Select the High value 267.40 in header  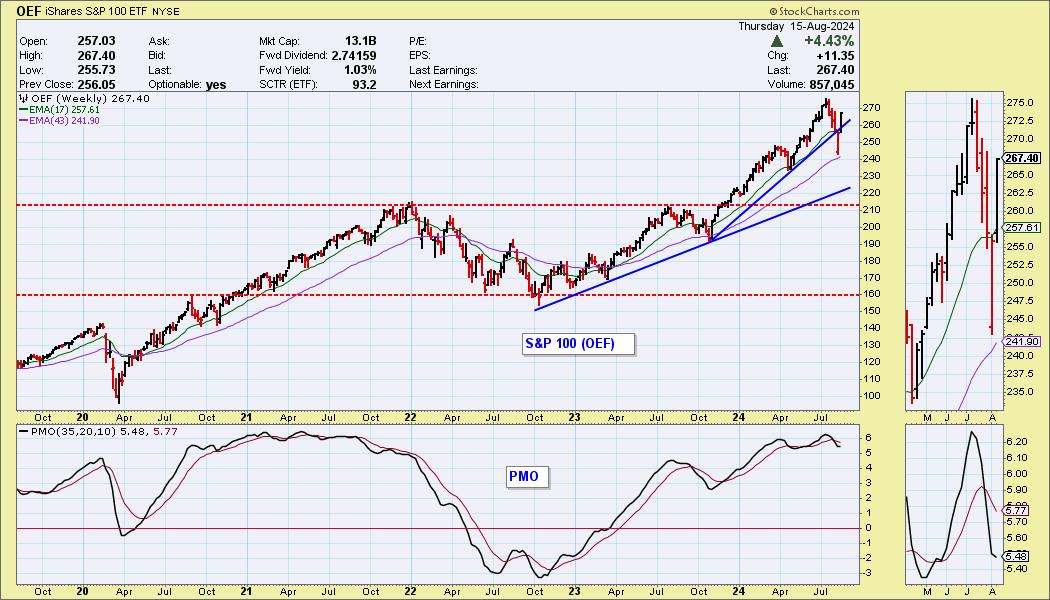tap(94, 56)
